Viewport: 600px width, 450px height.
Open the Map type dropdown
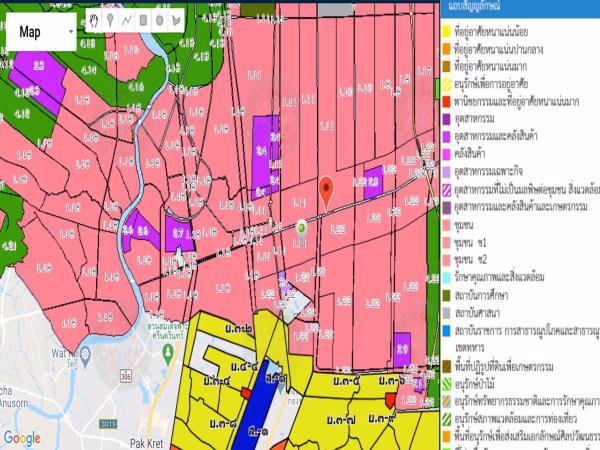pyautogui.click(x=41, y=32)
